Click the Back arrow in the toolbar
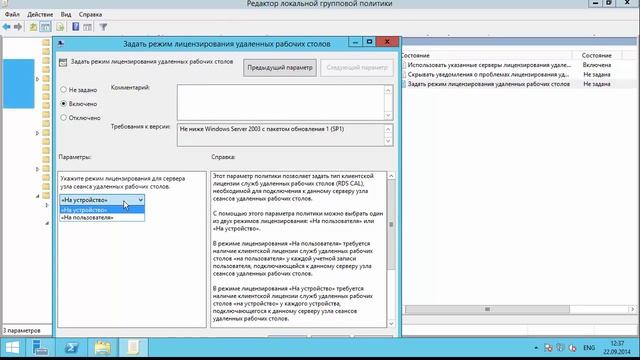 (7, 27)
